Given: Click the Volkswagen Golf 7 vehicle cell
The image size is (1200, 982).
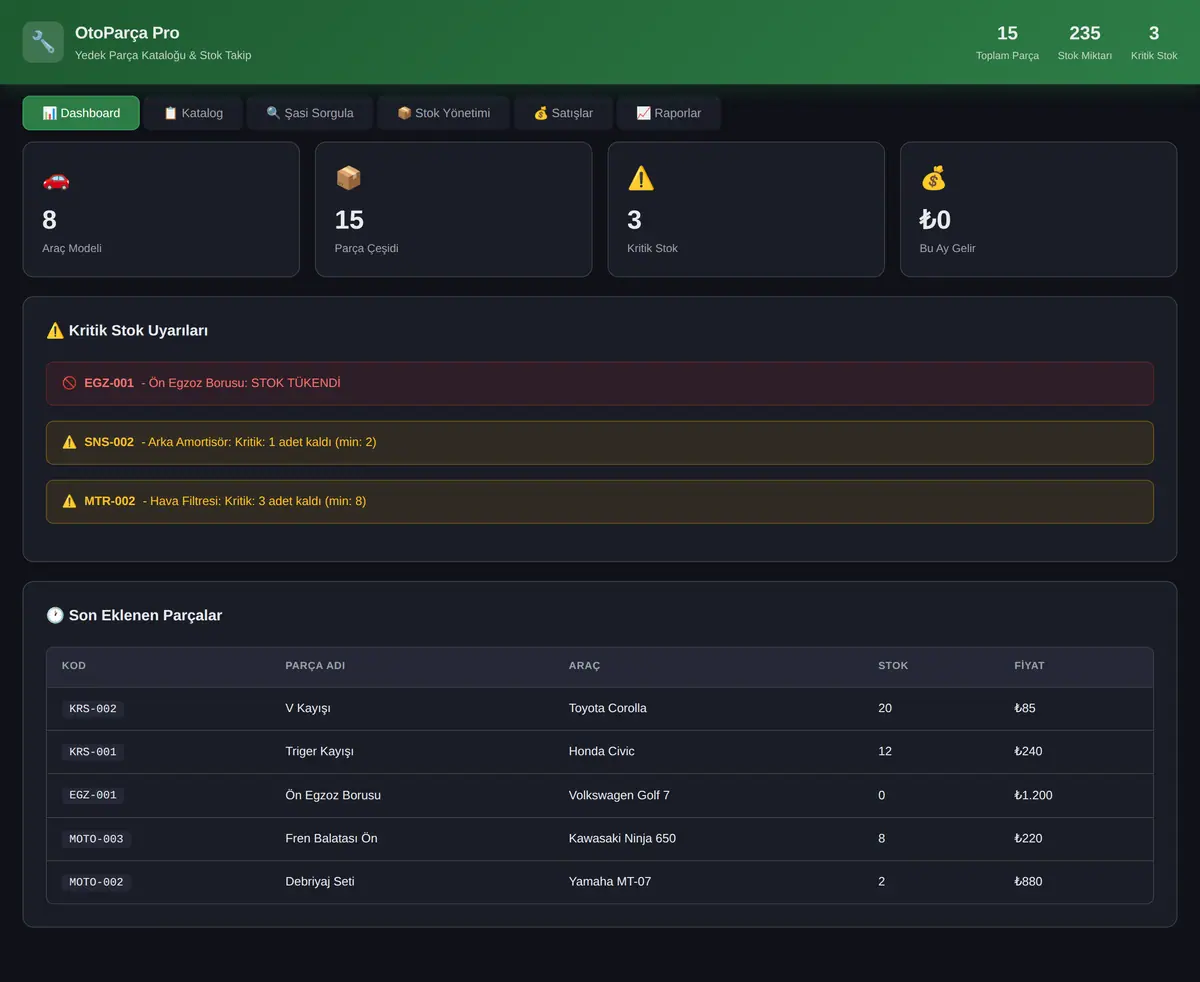Looking at the screenshot, I should 619,795.
